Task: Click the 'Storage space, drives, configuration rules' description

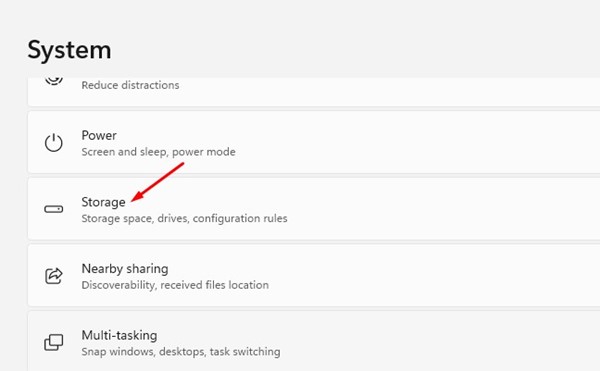Action: click(x=184, y=218)
